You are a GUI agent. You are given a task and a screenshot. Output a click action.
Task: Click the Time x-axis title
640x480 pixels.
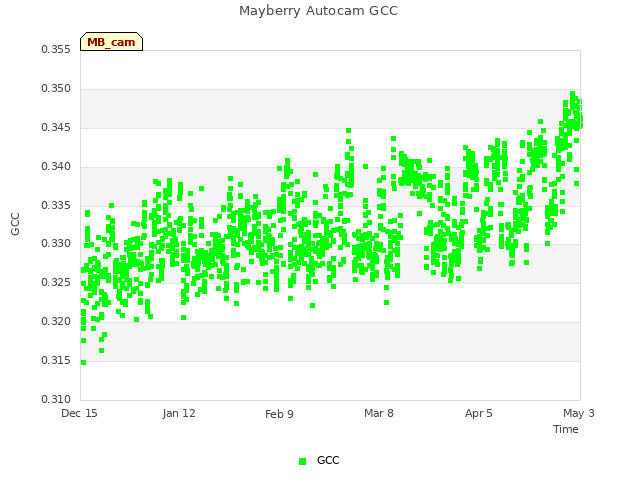tap(565, 429)
